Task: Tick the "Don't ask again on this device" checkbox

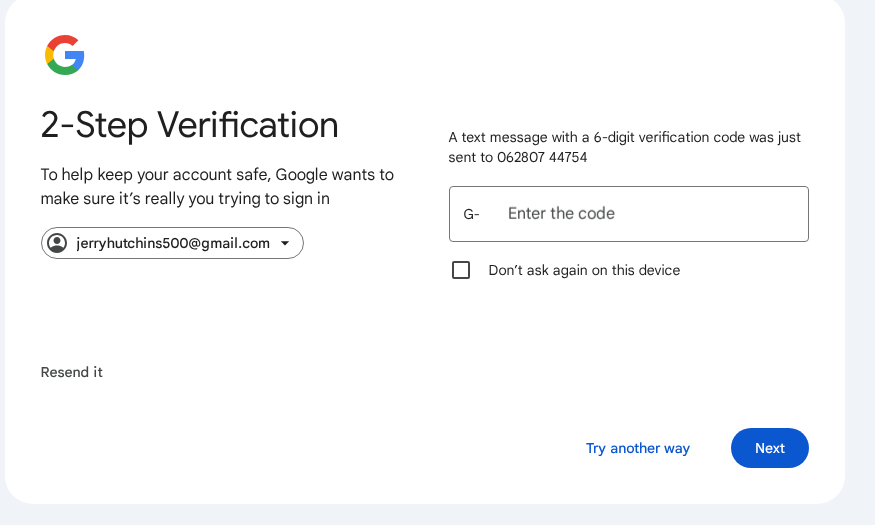Action: click(461, 270)
